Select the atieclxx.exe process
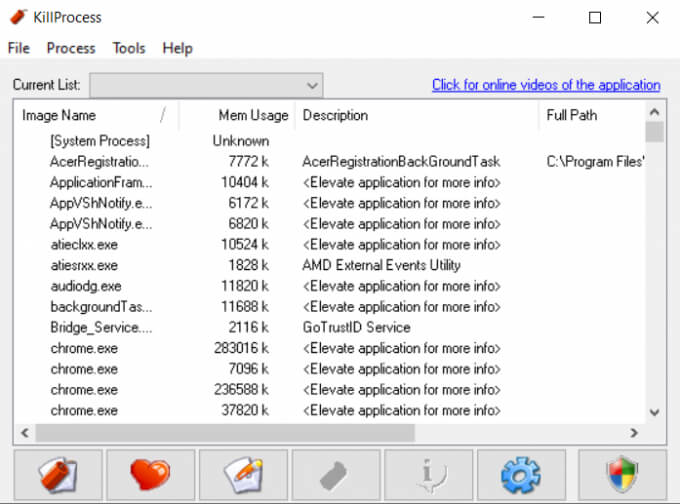680x504 pixels. 330,245
